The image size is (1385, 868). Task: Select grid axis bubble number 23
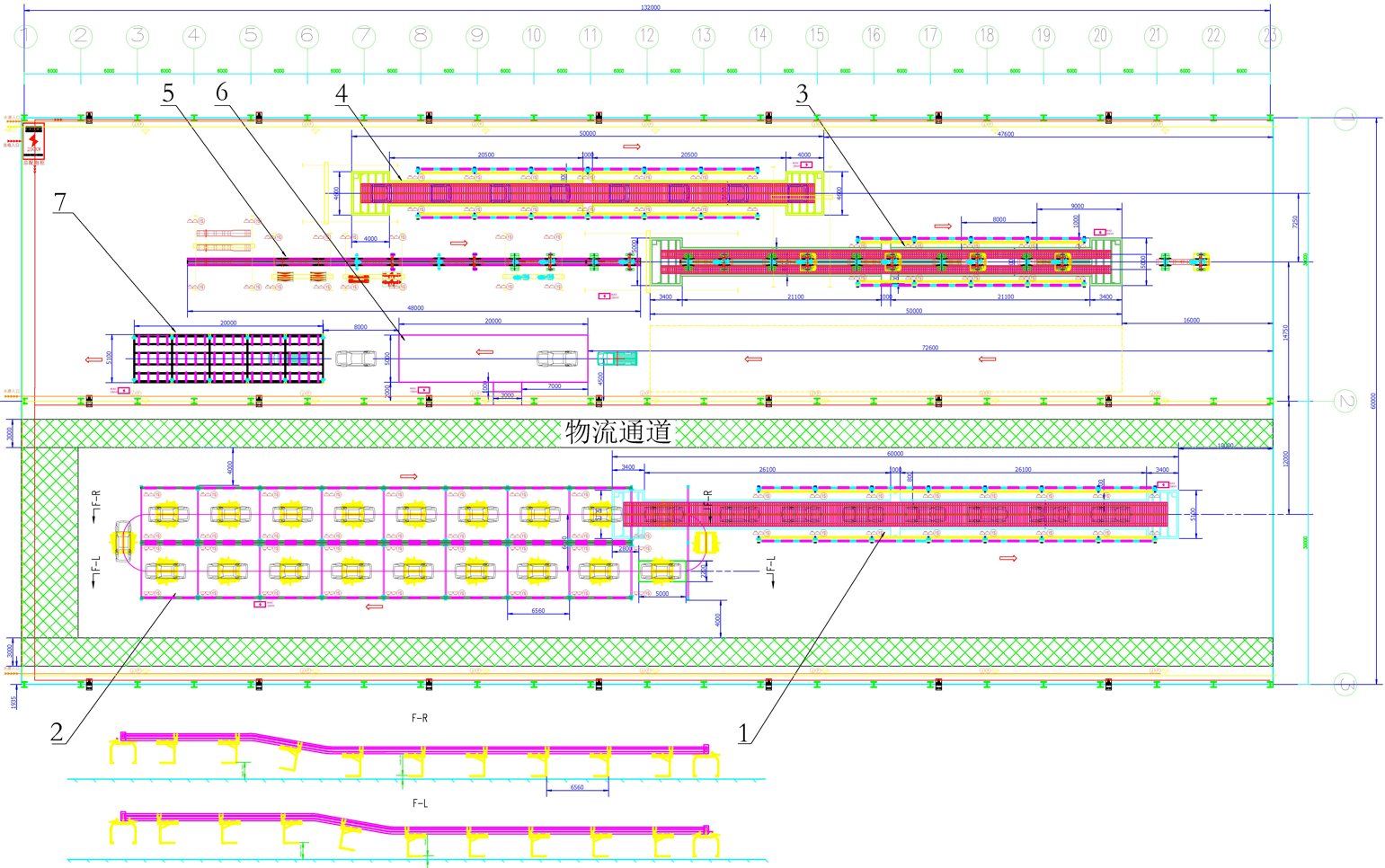pos(1269,37)
